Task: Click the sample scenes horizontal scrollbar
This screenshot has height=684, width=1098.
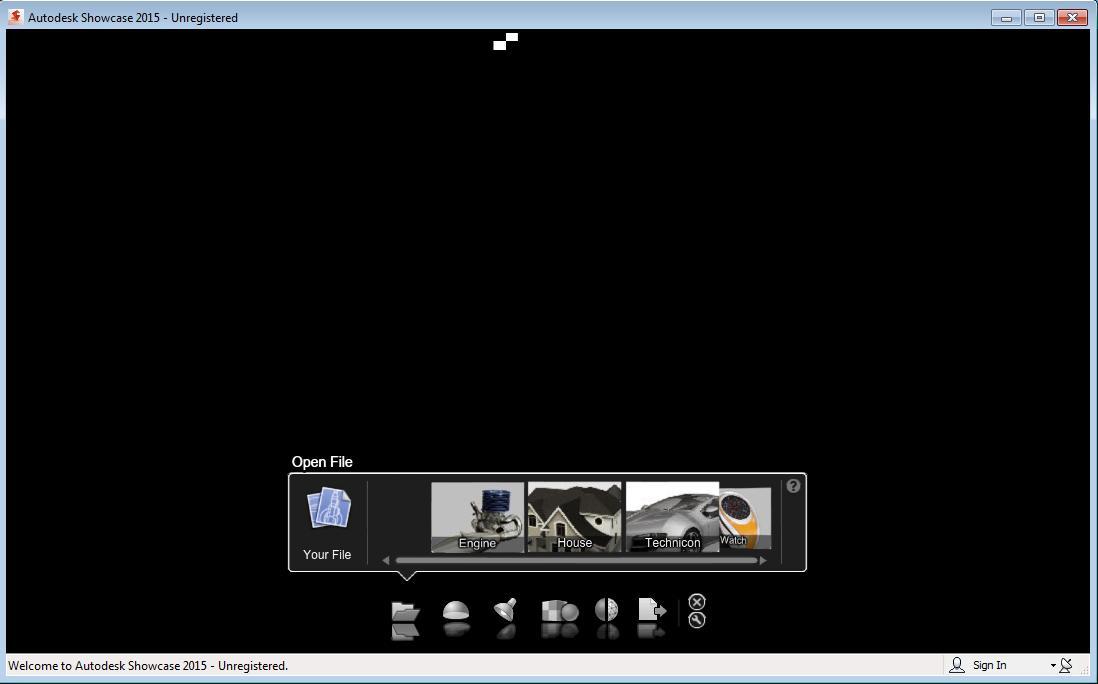Action: pos(576,560)
